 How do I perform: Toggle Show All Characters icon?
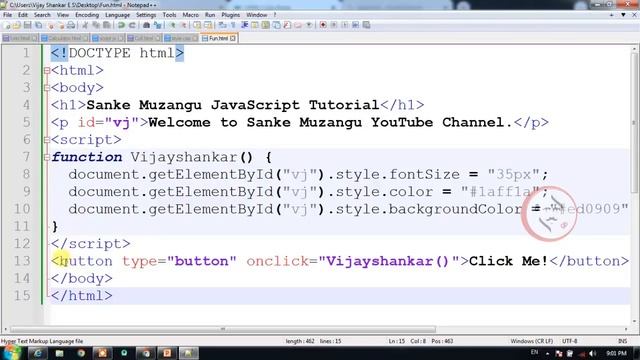233,25
